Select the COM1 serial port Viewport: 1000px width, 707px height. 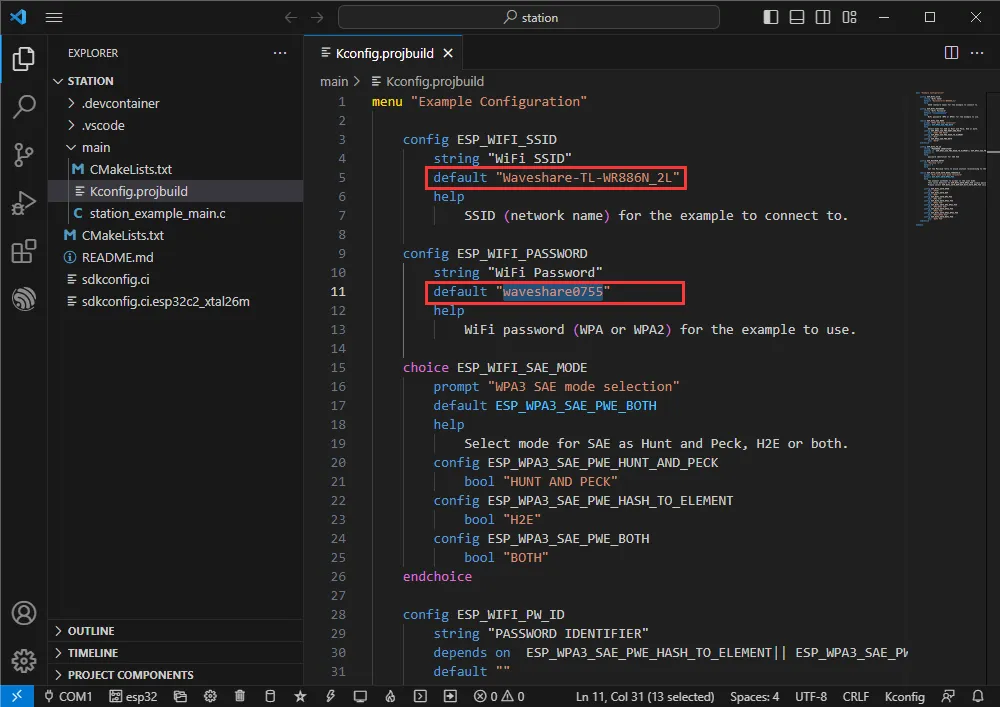70,696
